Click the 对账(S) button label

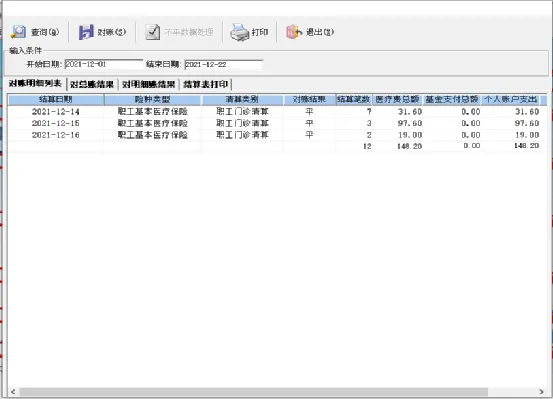coord(111,32)
